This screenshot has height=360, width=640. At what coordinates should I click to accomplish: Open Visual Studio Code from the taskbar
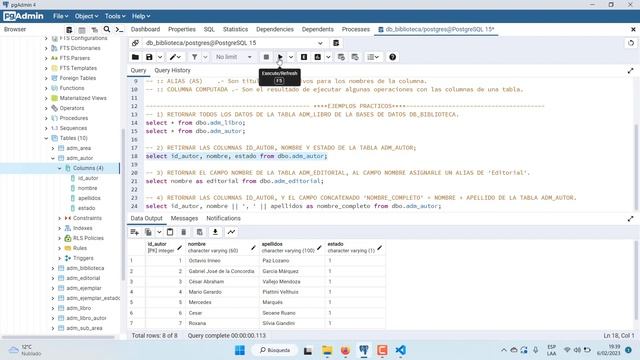pos(400,350)
